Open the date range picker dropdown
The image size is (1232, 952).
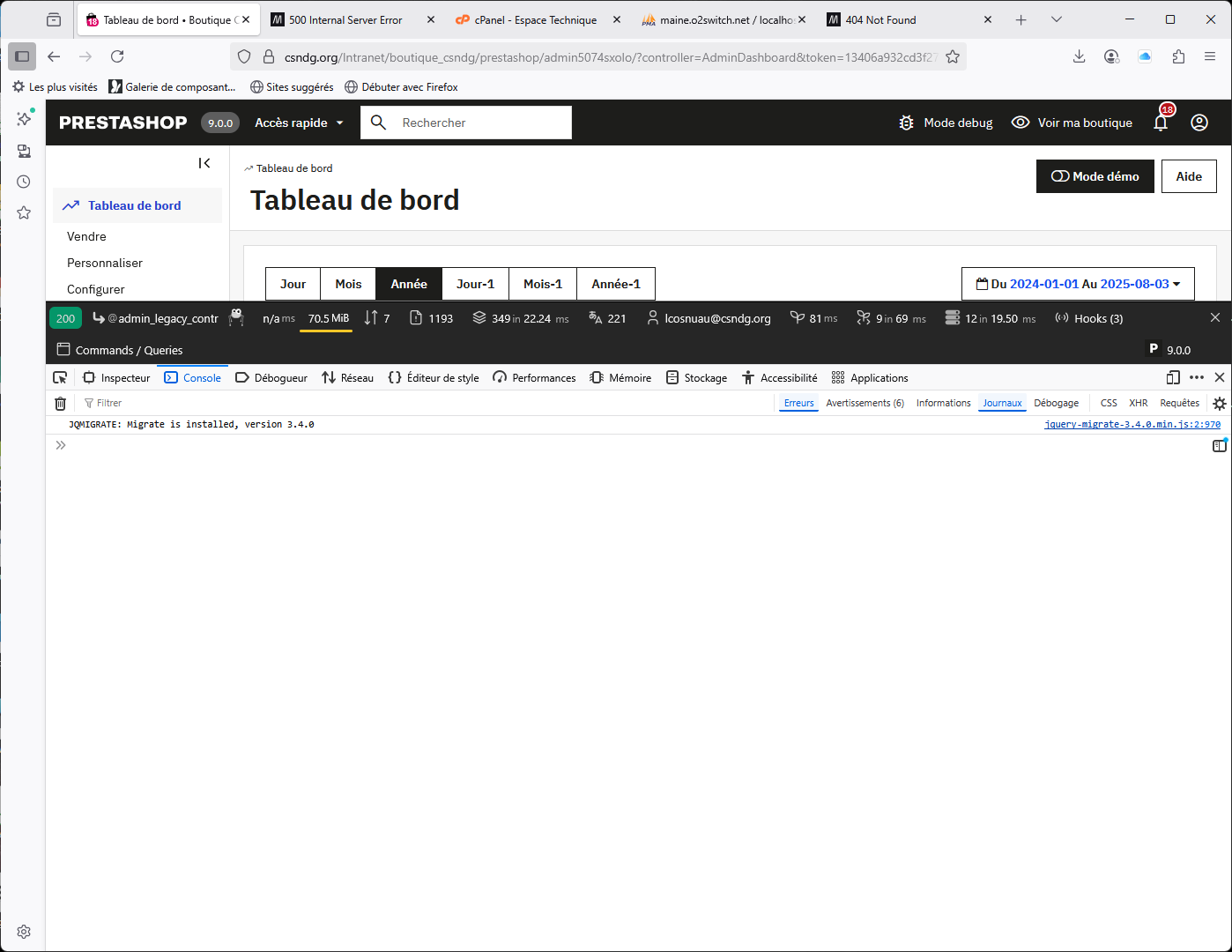1078,284
